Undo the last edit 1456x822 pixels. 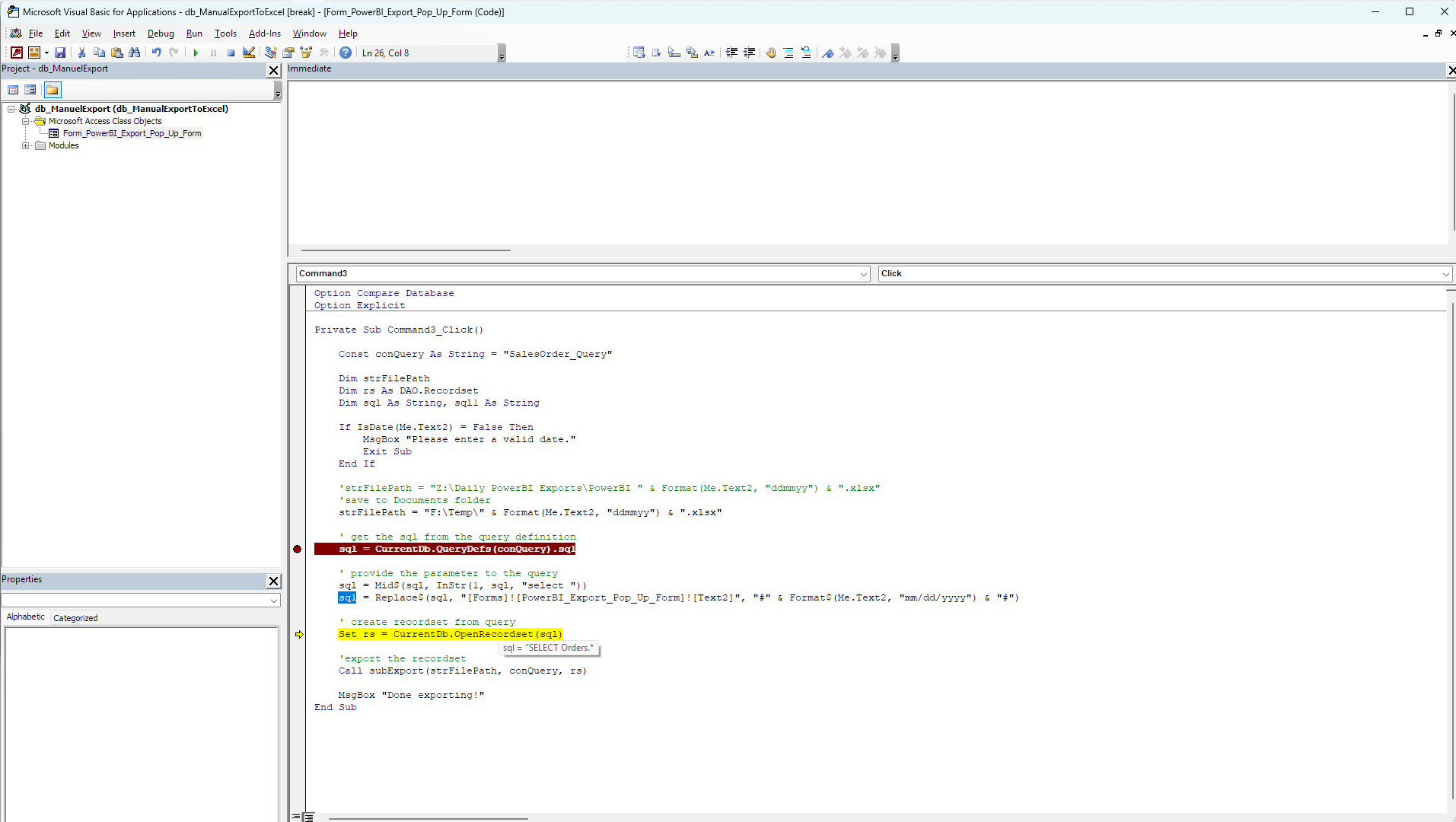click(x=156, y=53)
